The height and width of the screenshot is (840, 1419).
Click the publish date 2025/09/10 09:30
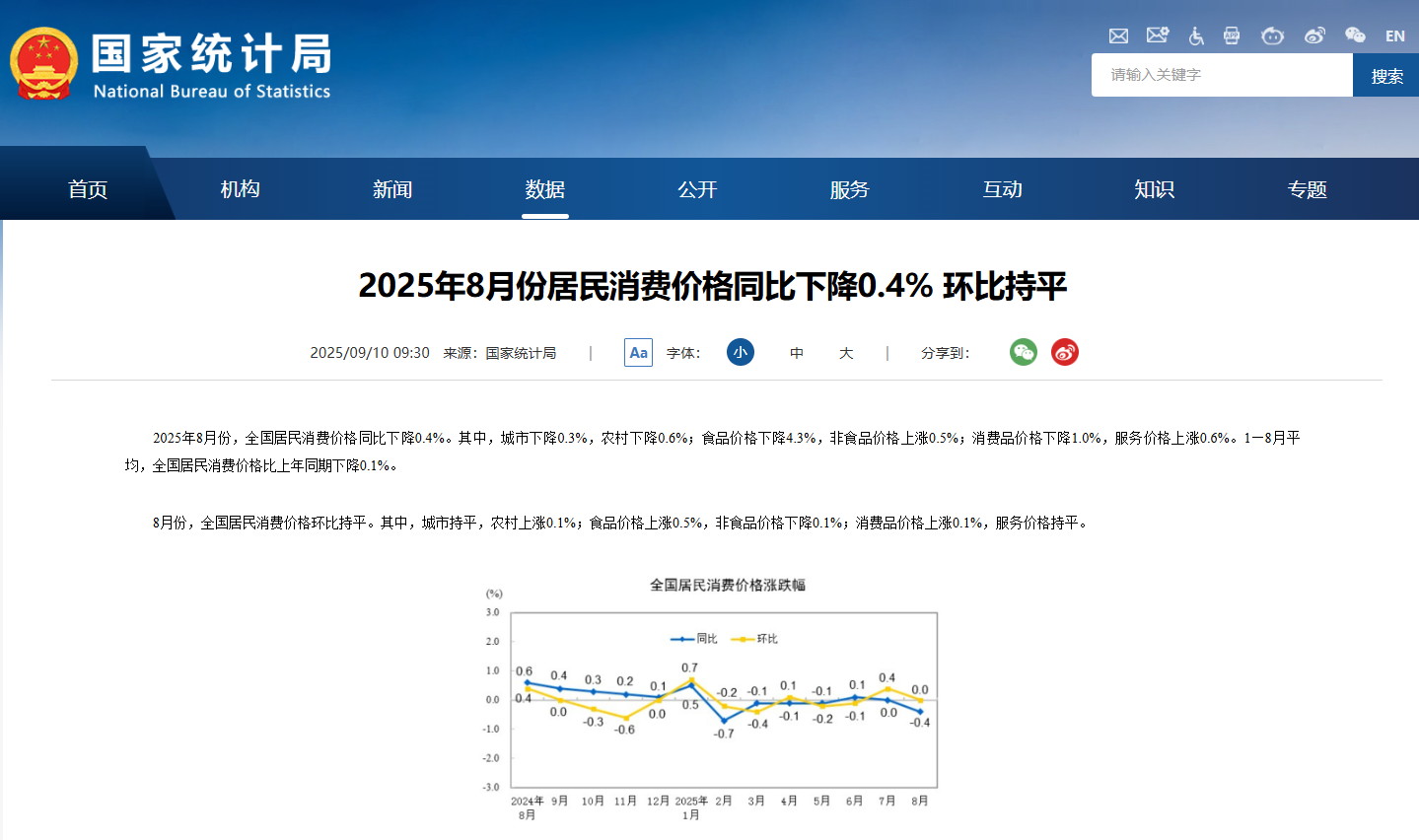point(370,353)
